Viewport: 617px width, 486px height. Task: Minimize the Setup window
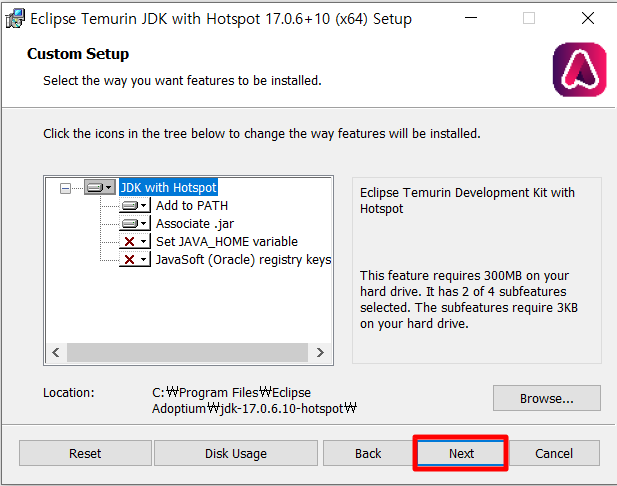pos(471,18)
